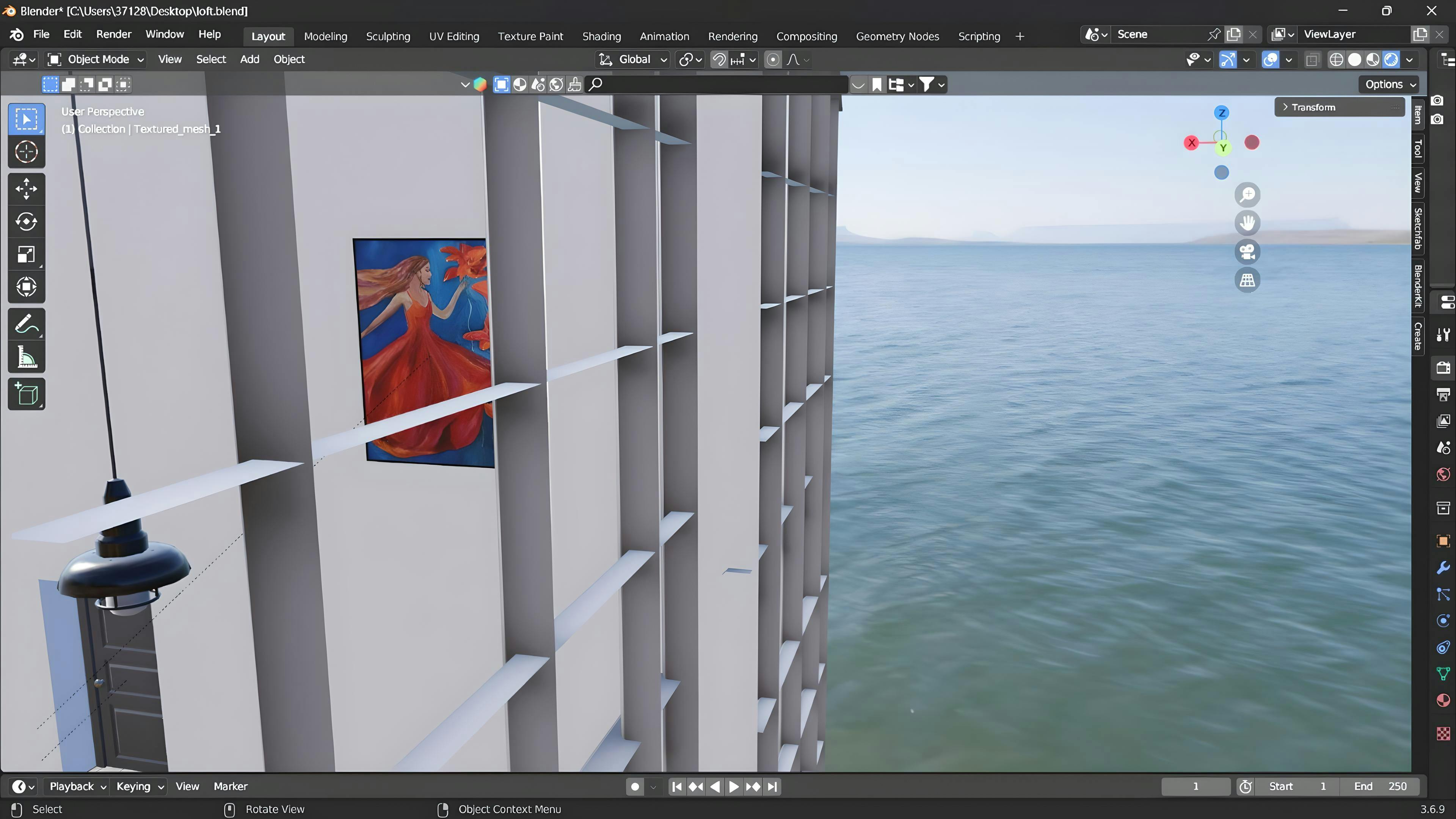Toggle proportional editing button

pos(773,60)
